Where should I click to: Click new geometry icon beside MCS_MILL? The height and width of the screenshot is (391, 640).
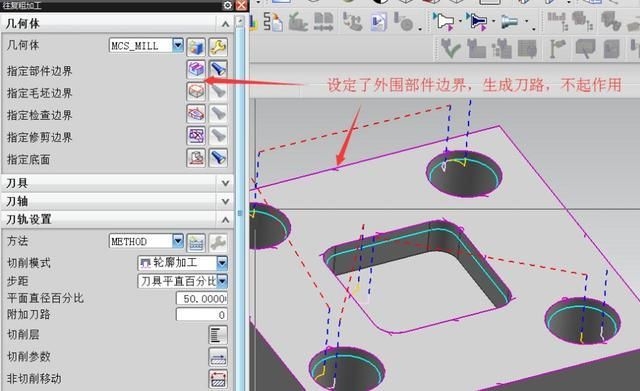[196, 47]
